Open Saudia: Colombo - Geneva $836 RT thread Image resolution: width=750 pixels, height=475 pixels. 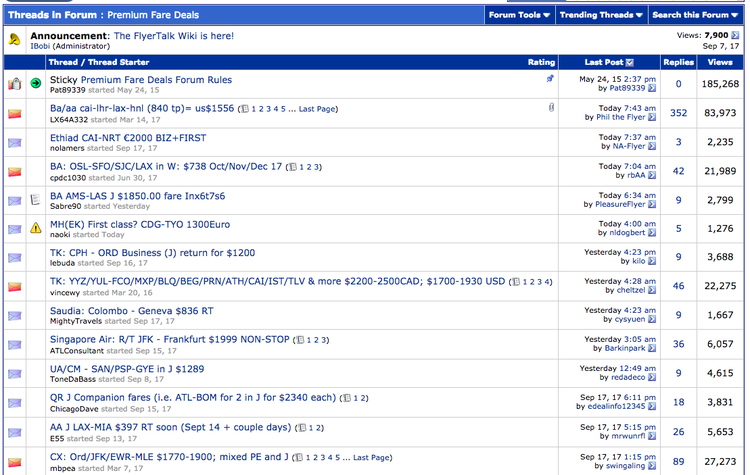[132, 311]
